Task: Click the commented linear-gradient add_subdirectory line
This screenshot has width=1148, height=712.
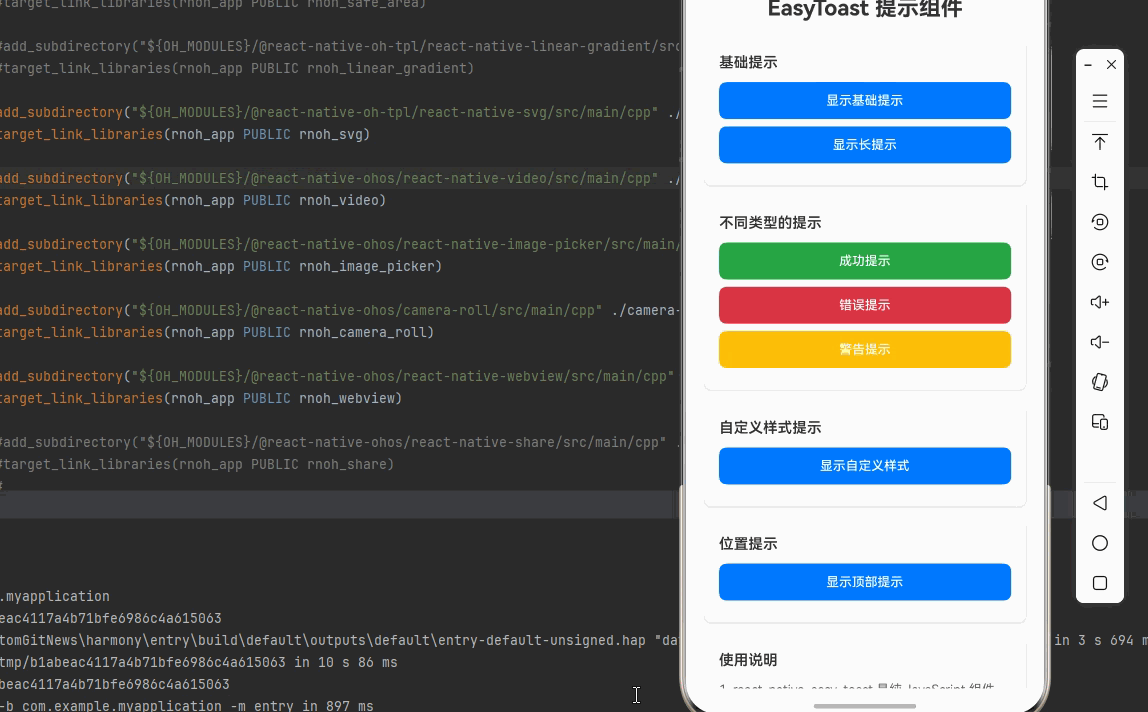Action: [340, 46]
